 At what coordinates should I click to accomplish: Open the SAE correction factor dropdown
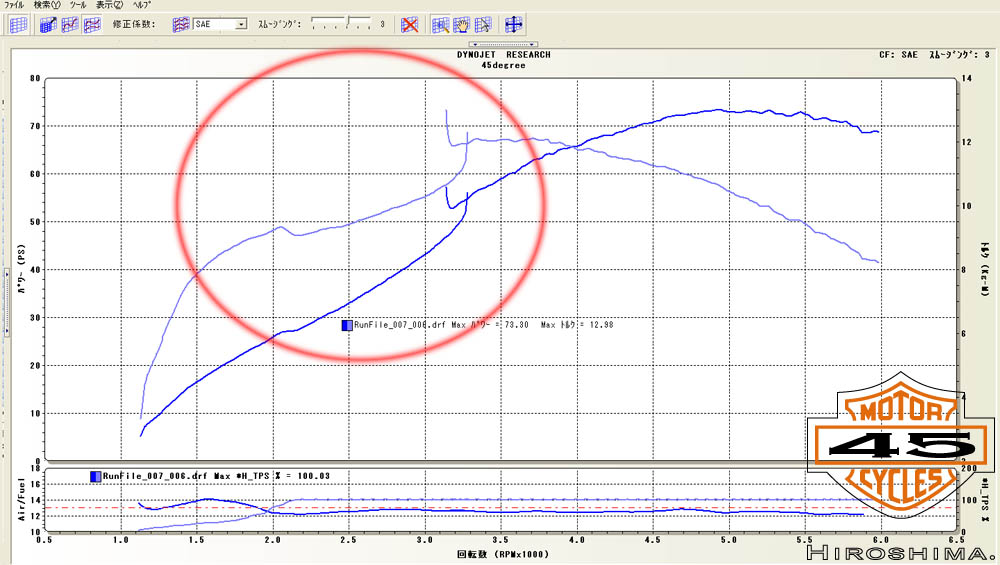tap(241, 24)
